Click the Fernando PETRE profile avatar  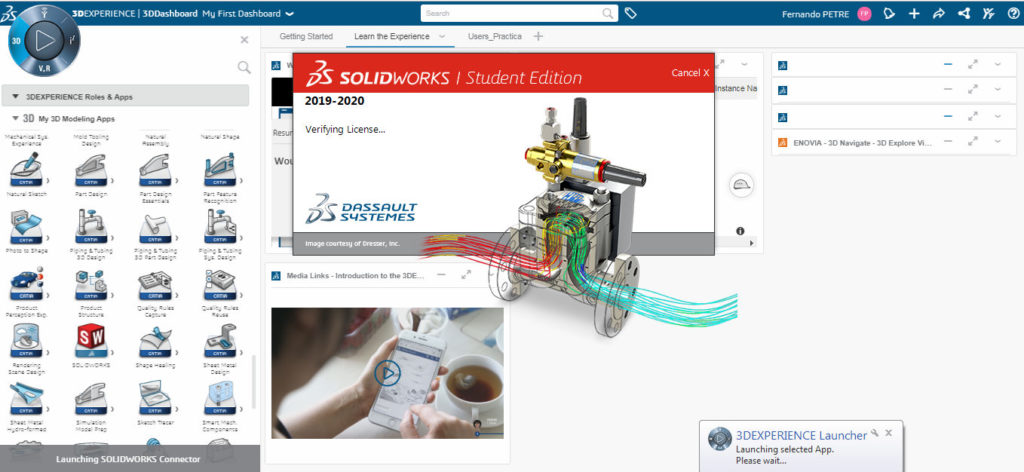pos(864,14)
